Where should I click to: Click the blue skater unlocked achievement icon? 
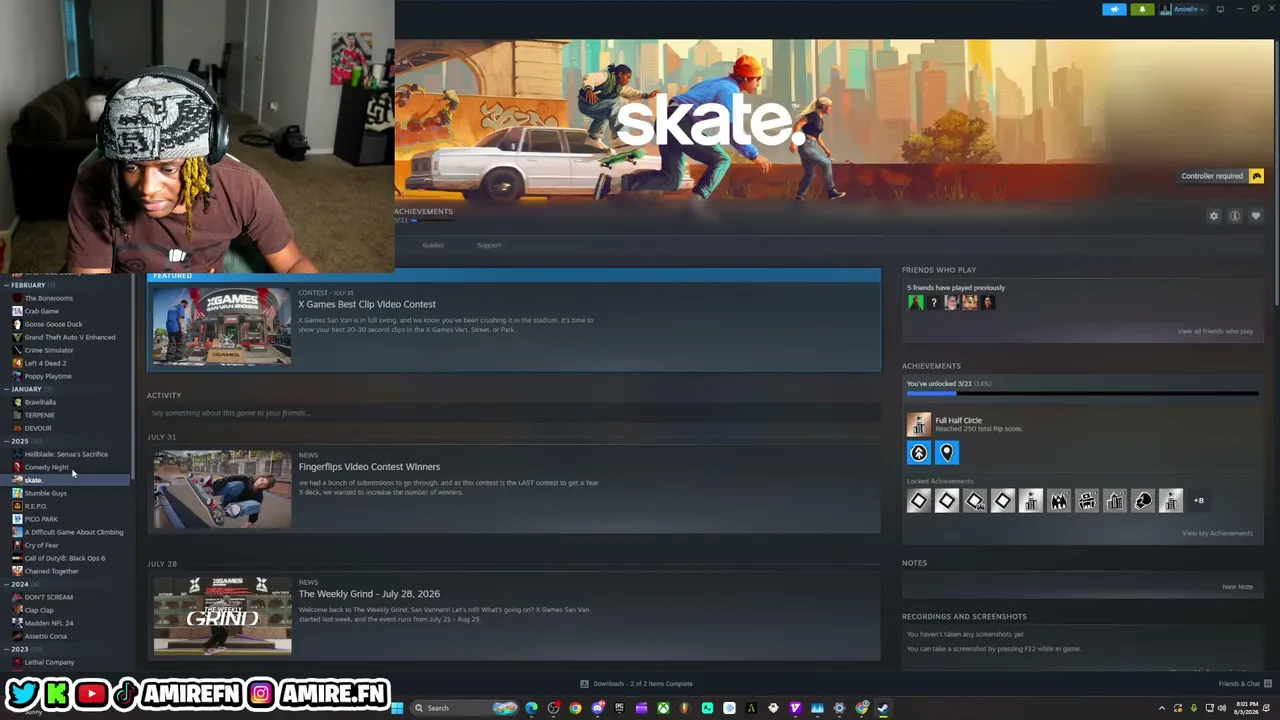[x=919, y=453]
